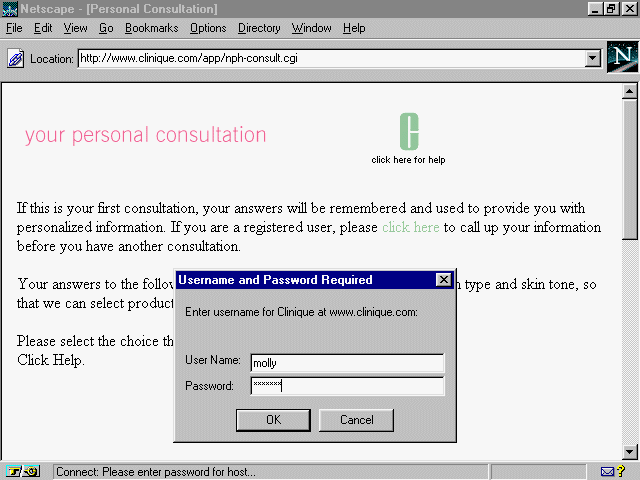Screen dimensions: 640x480
Task: Expand the Location URL dropdown
Action: pyautogui.click(x=592, y=58)
